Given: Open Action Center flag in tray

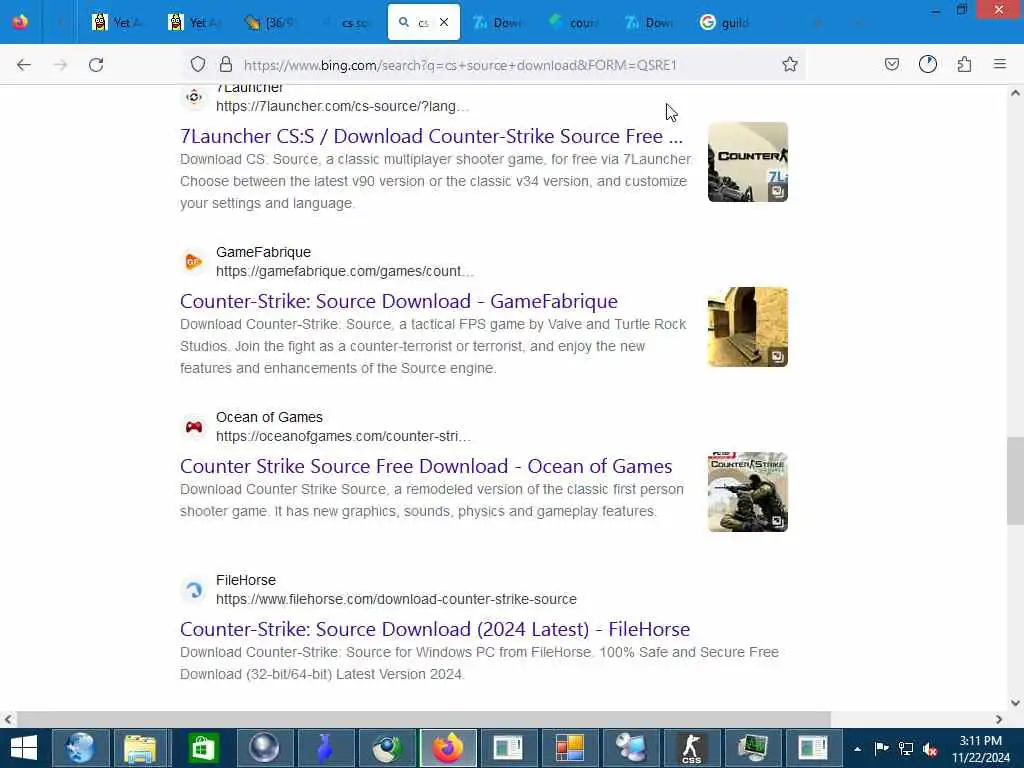Looking at the screenshot, I should (881, 748).
